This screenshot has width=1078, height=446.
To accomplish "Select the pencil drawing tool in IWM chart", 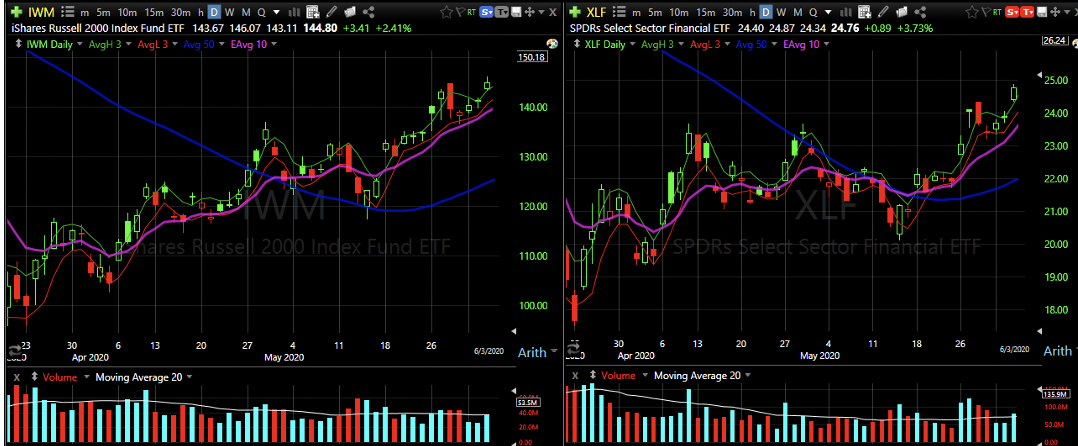I will click(331, 12).
